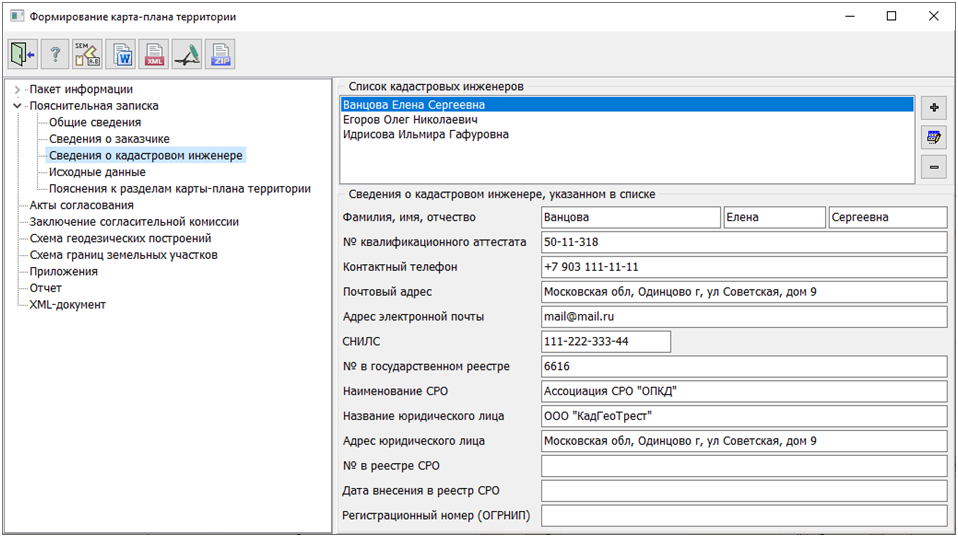Viewport: 958px width, 537px height.
Task: Add engineer with the plus button
Action: (x=935, y=108)
